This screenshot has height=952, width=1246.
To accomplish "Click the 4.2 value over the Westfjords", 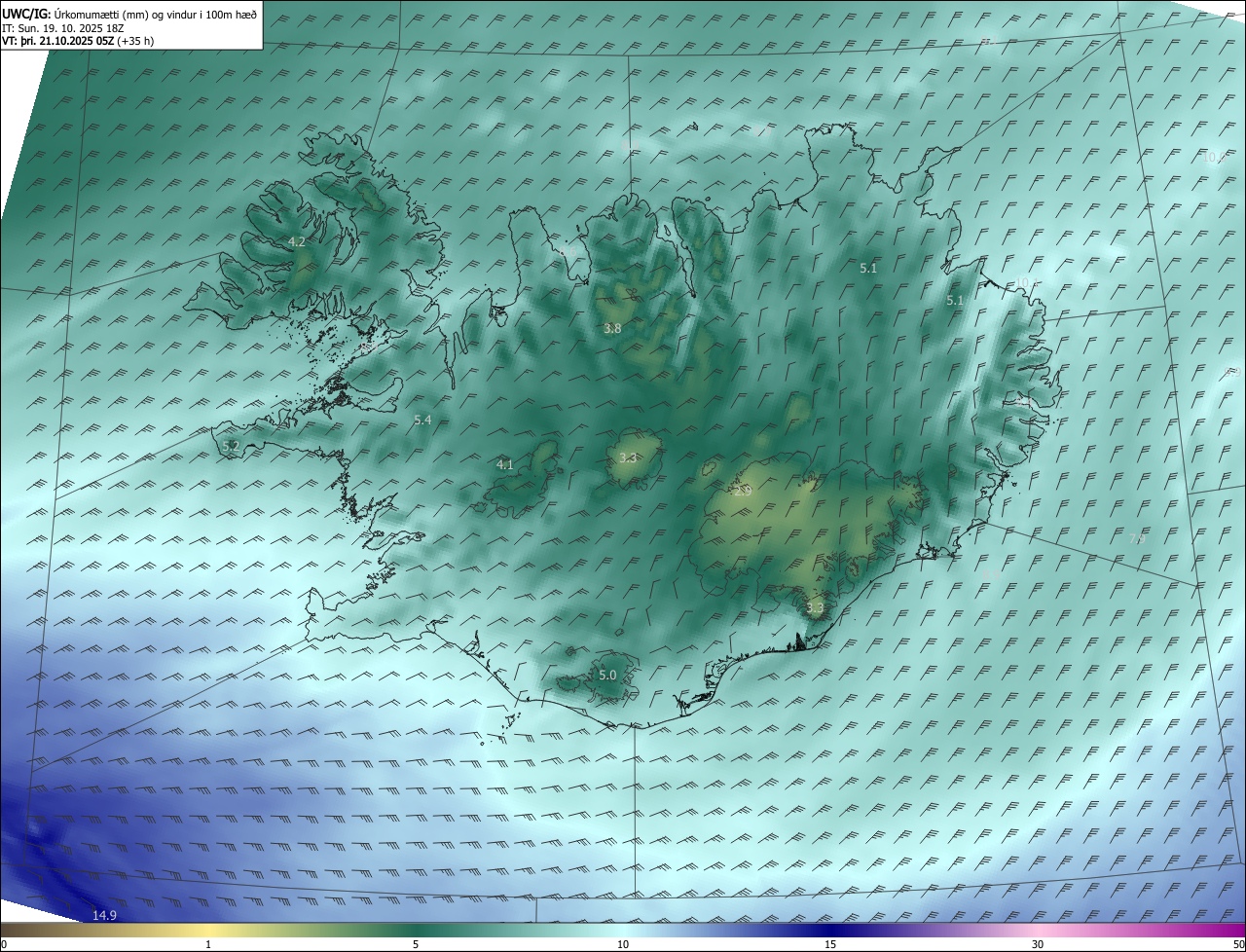I will click(x=297, y=241).
